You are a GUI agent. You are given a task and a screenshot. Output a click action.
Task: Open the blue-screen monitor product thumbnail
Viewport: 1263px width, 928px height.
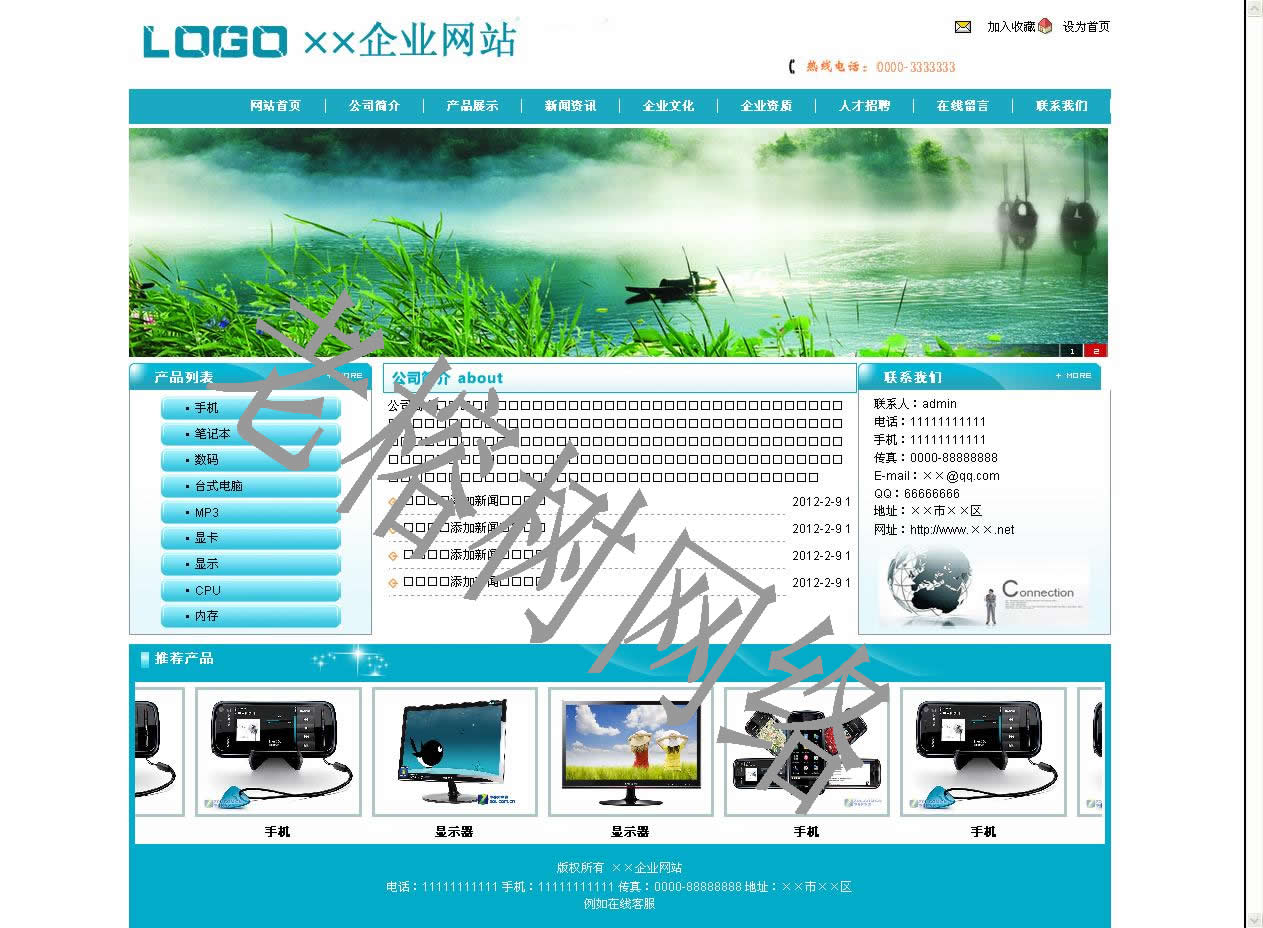pos(455,752)
